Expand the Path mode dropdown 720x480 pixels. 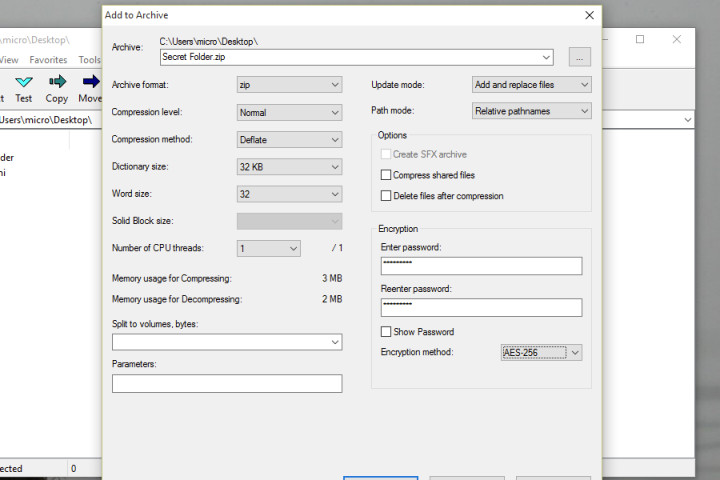(x=531, y=111)
